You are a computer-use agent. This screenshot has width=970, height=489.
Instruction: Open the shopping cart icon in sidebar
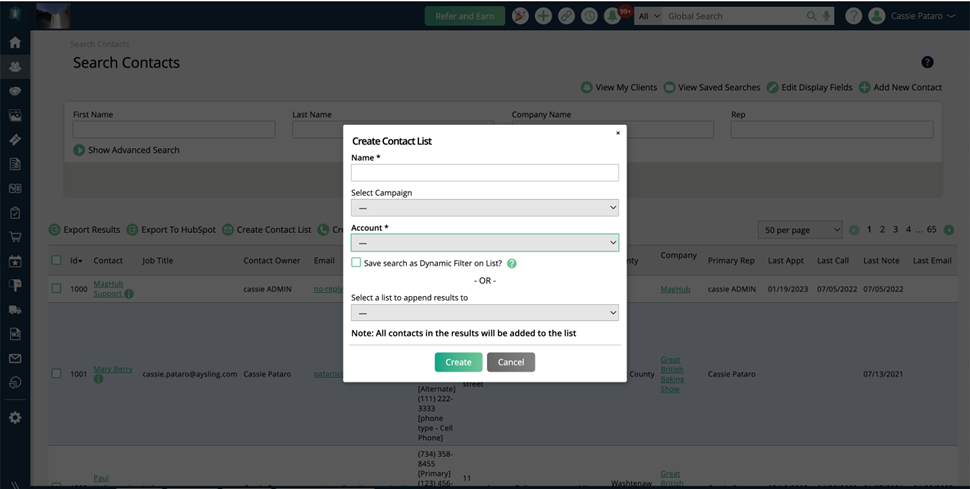(15, 237)
